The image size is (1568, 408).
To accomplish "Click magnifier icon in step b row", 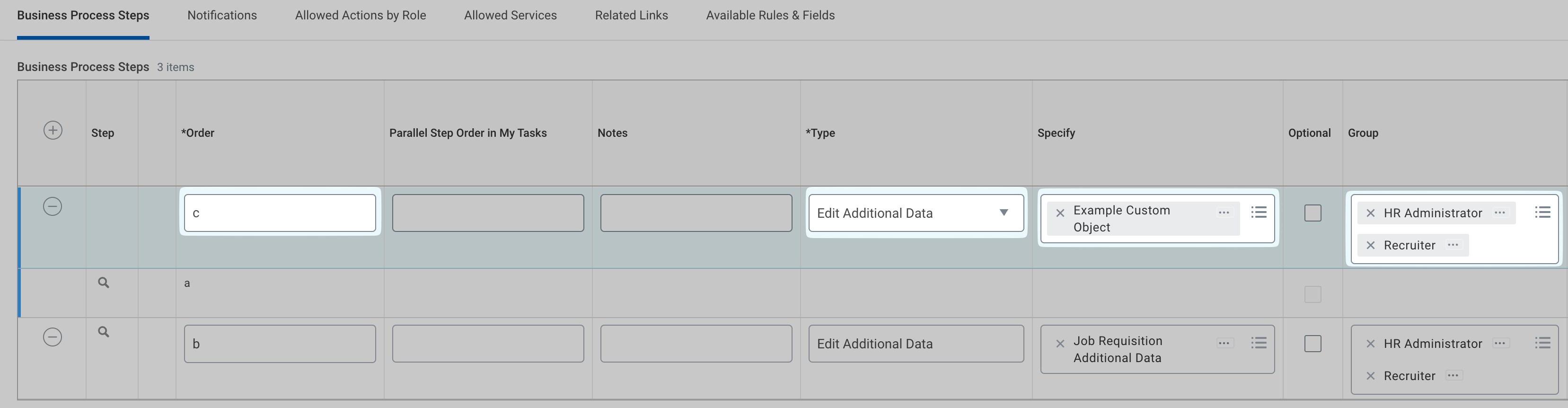I will (104, 332).
